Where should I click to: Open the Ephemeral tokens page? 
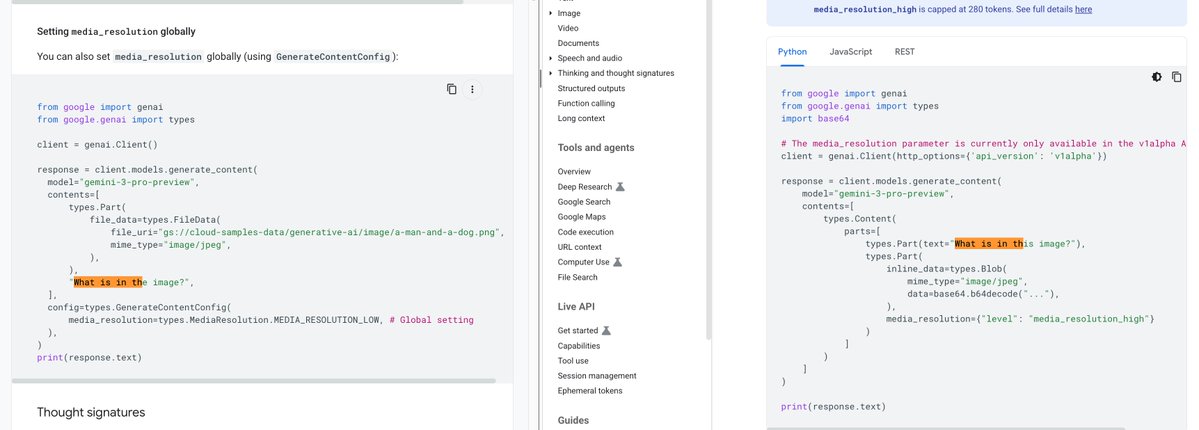pos(590,391)
